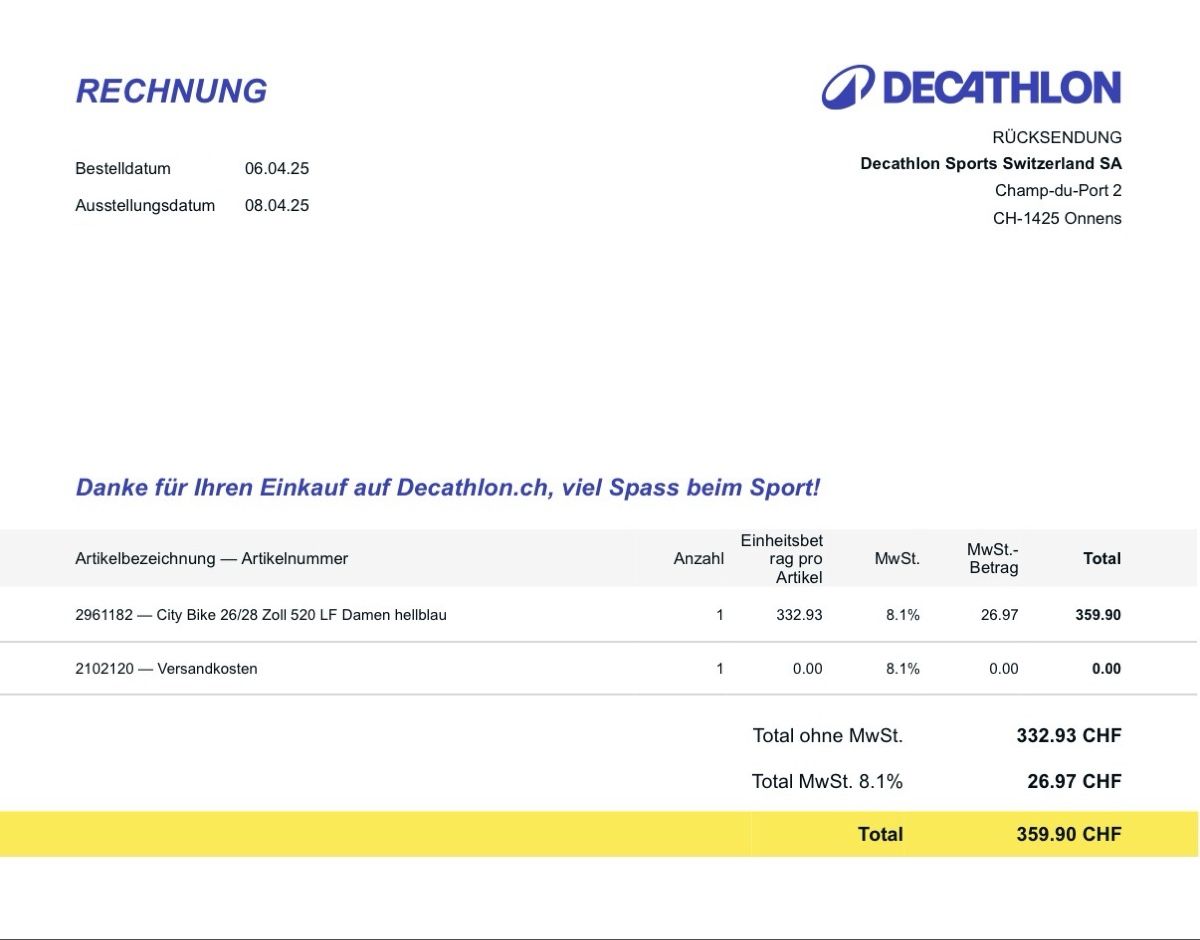Select 8.1% in the Versandkosten row
Image resolution: width=1200 pixels, height=940 pixels.
point(903,668)
